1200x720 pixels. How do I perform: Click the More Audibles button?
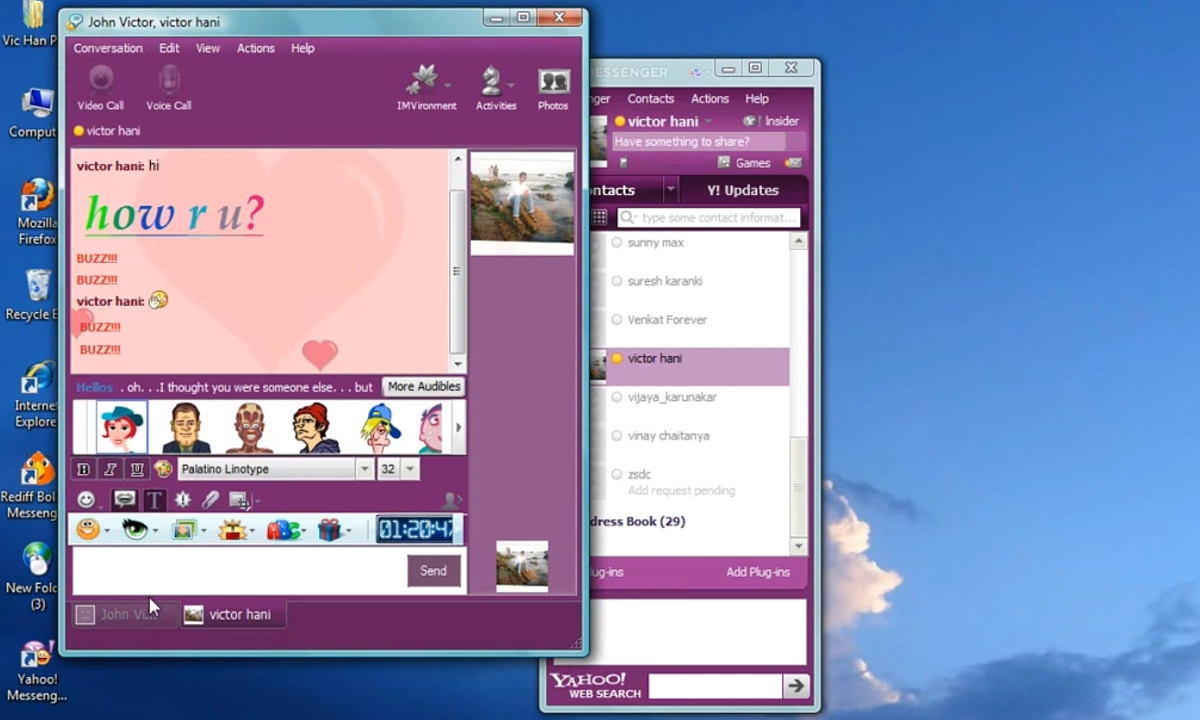pyautogui.click(x=424, y=387)
